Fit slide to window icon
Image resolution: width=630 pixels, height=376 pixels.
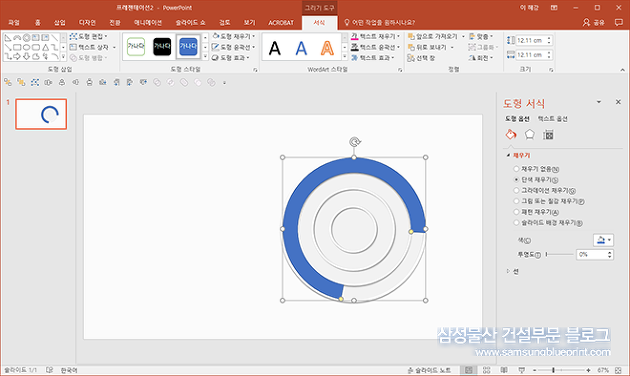[618, 370]
